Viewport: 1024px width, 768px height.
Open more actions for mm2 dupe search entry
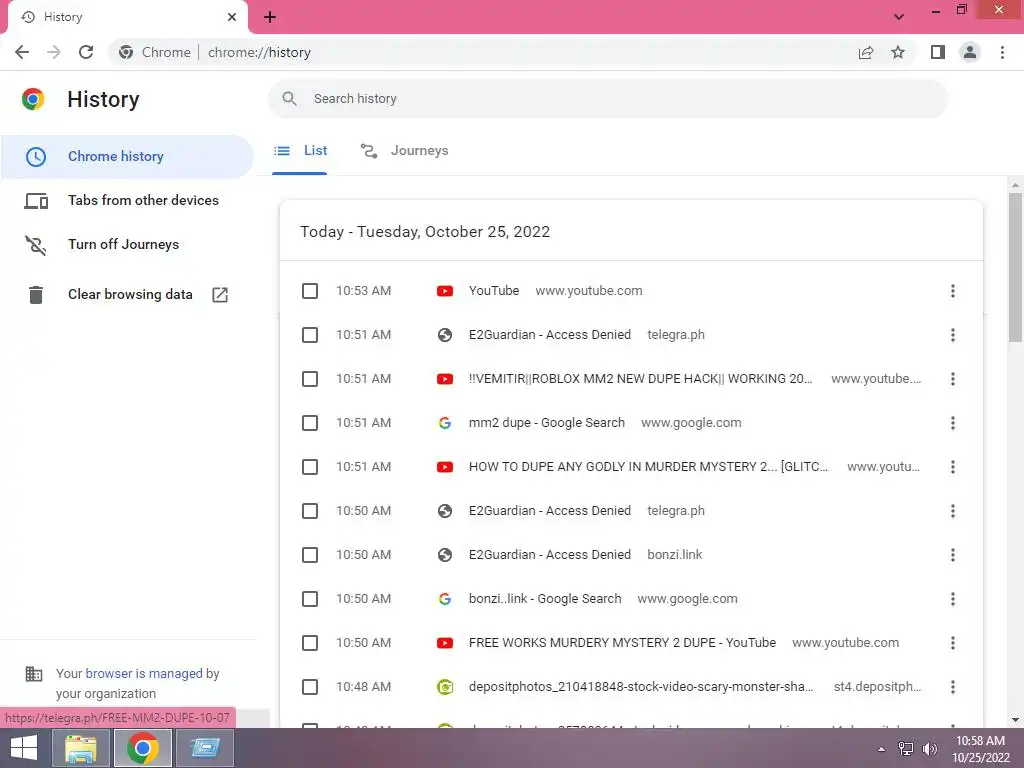coord(953,423)
